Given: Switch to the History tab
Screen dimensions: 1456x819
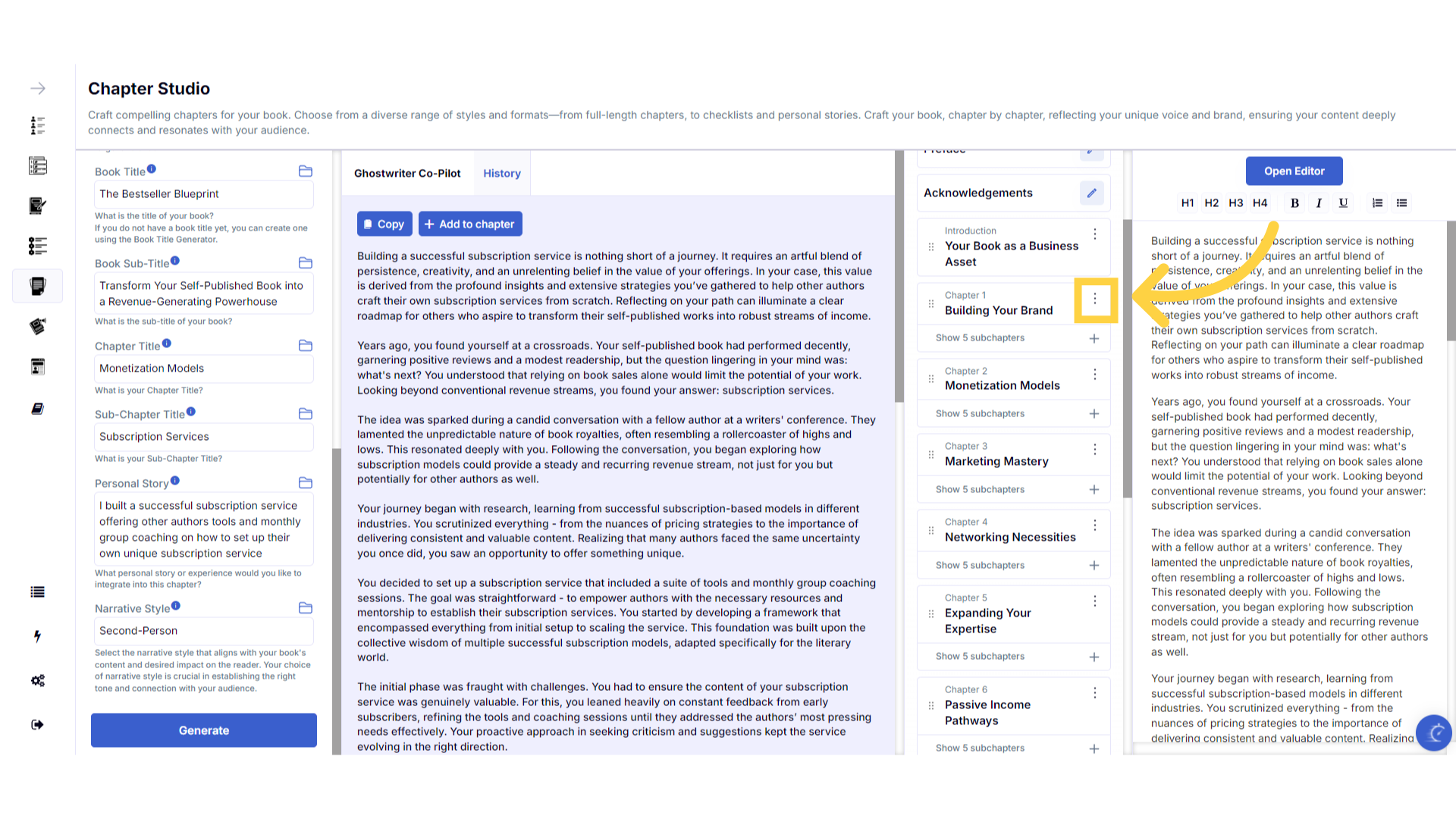Looking at the screenshot, I should [501, 173].
